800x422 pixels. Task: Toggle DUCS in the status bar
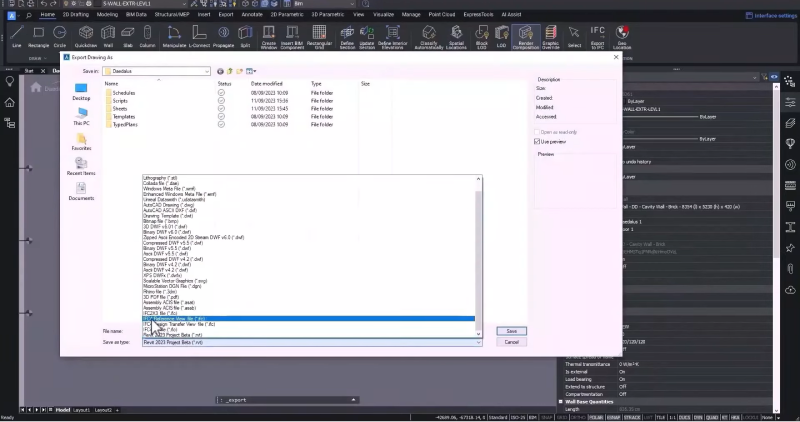(684, 417)
